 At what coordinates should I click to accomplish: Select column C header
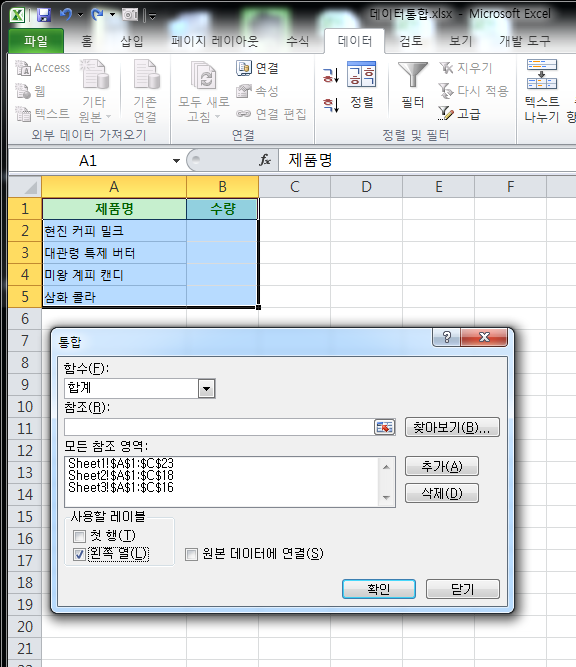coord(294,187)
